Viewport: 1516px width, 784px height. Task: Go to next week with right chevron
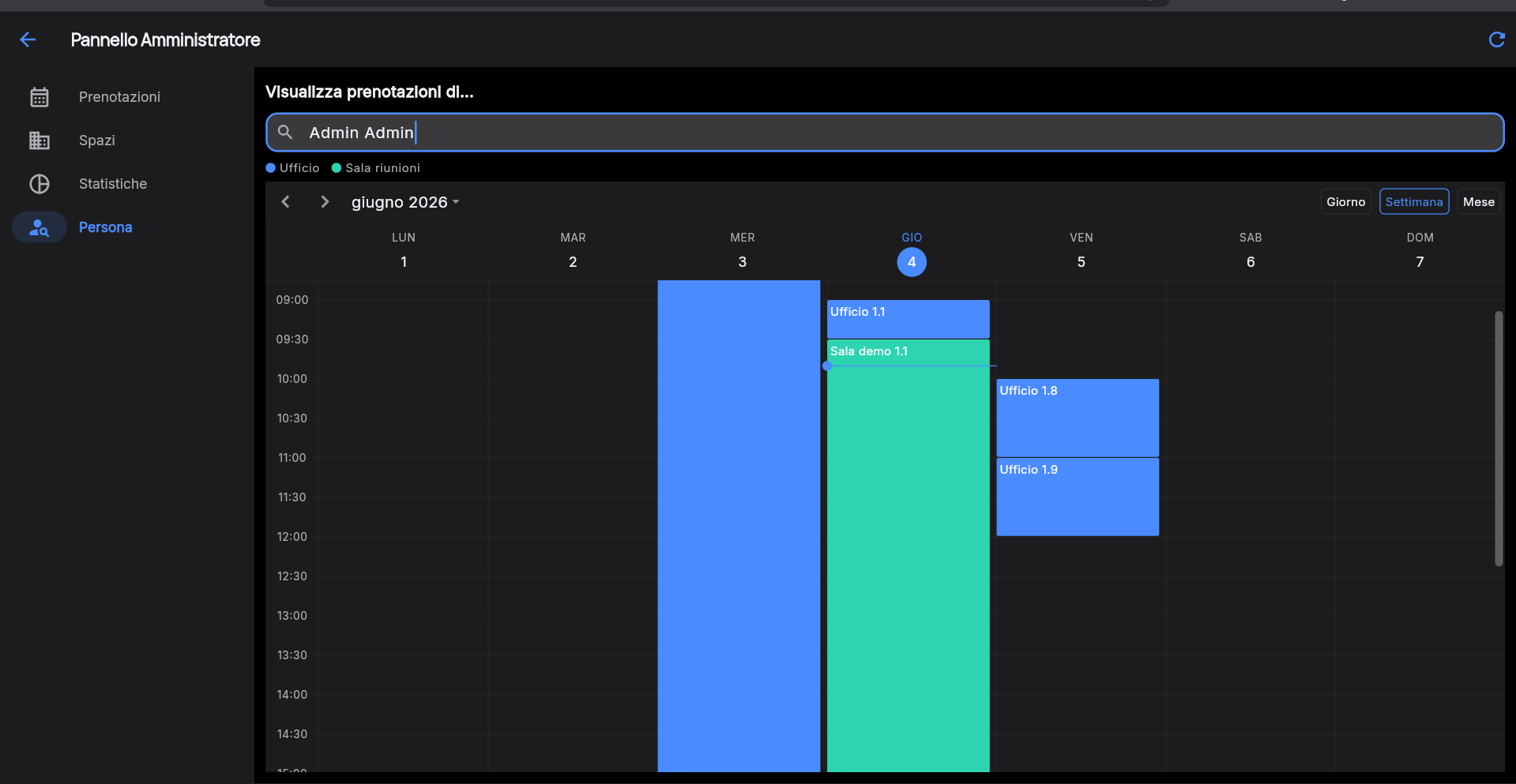(325, 202)
